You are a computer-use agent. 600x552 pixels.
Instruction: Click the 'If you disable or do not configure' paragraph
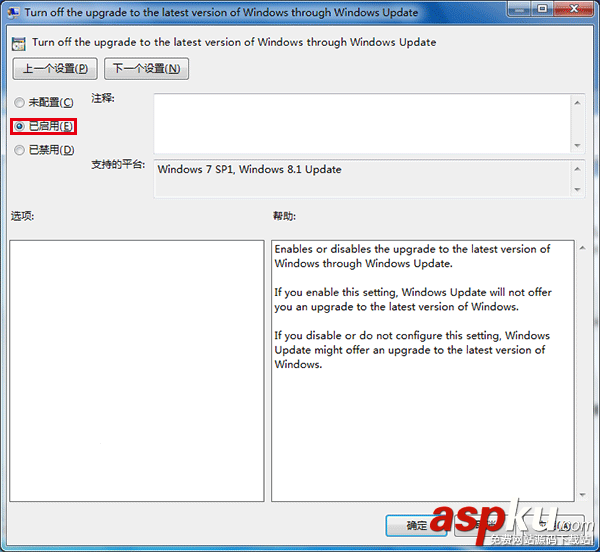point(412,350)
